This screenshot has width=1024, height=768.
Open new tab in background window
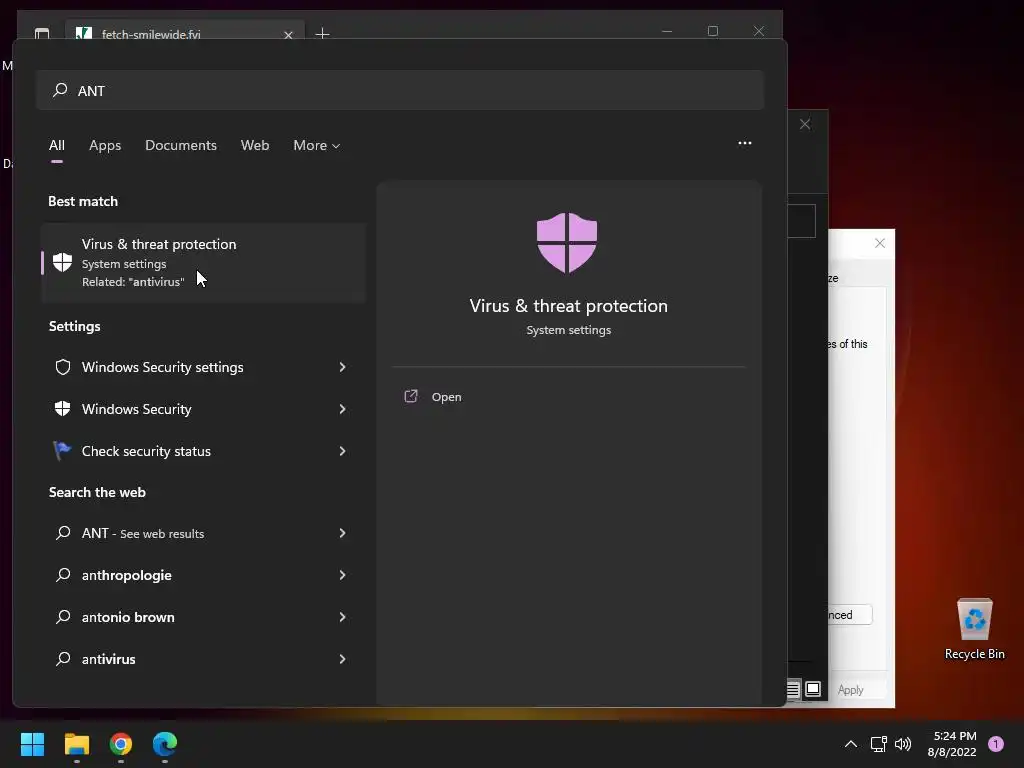322,33
